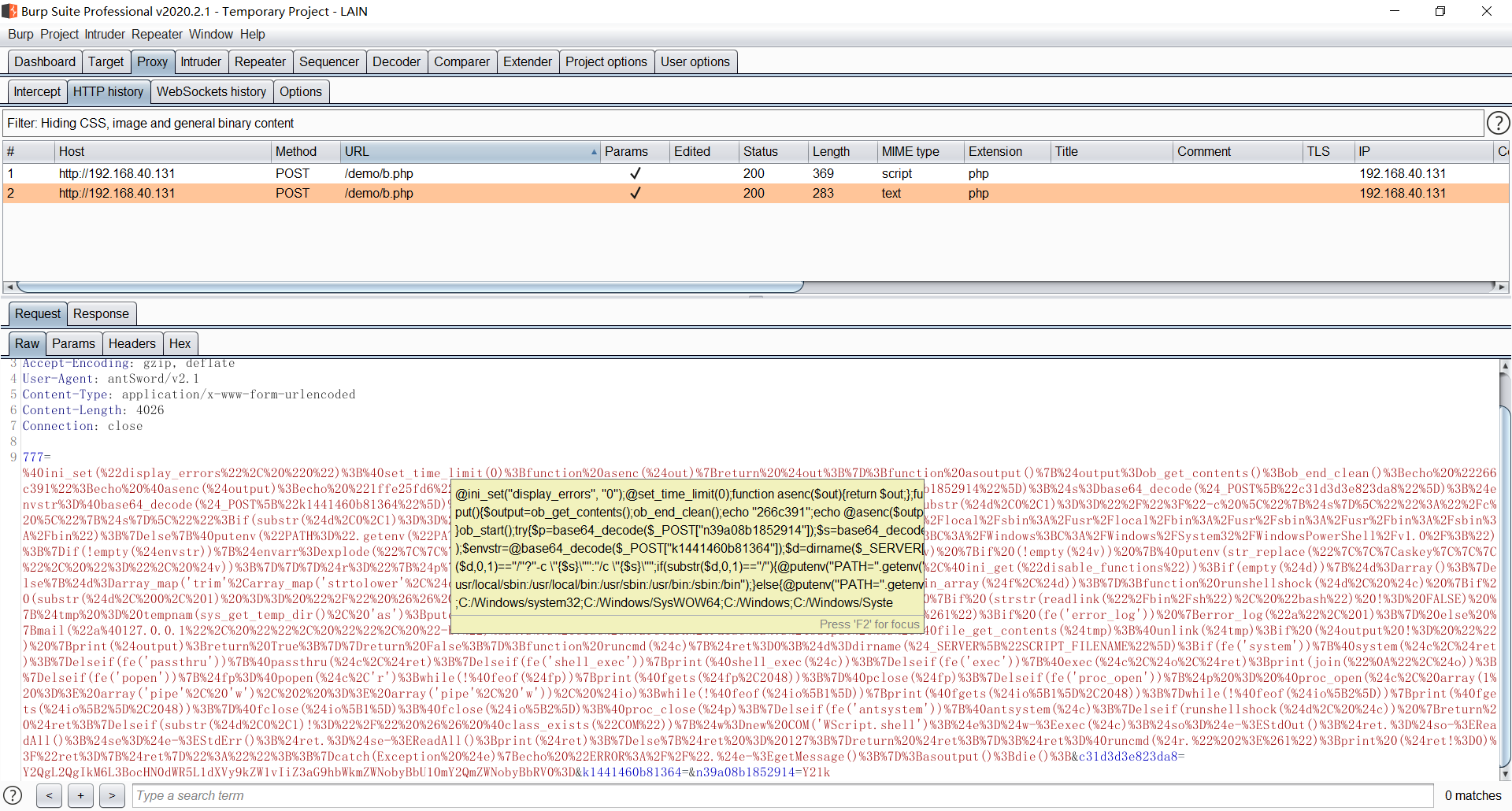
Task: Open the filter help question mark icon
Action: point(1498,123)
